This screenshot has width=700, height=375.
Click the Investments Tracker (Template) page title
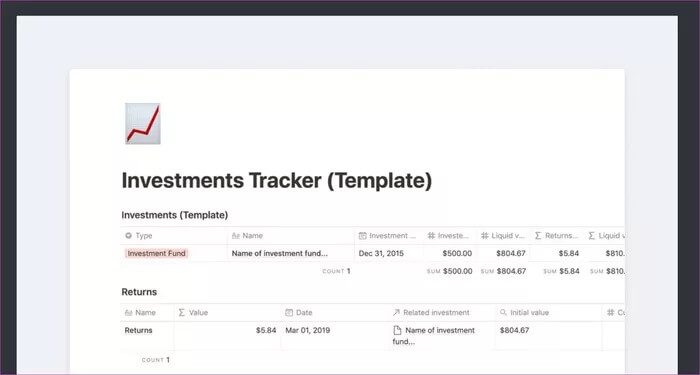click(x=277, y=180)
